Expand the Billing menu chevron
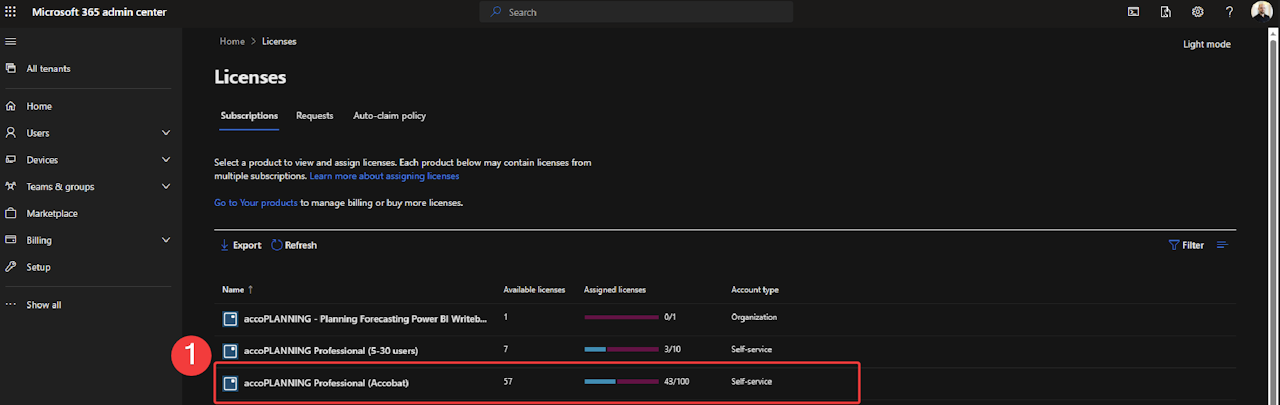This screenshot has width=1280, height=405. click(166, 240)
